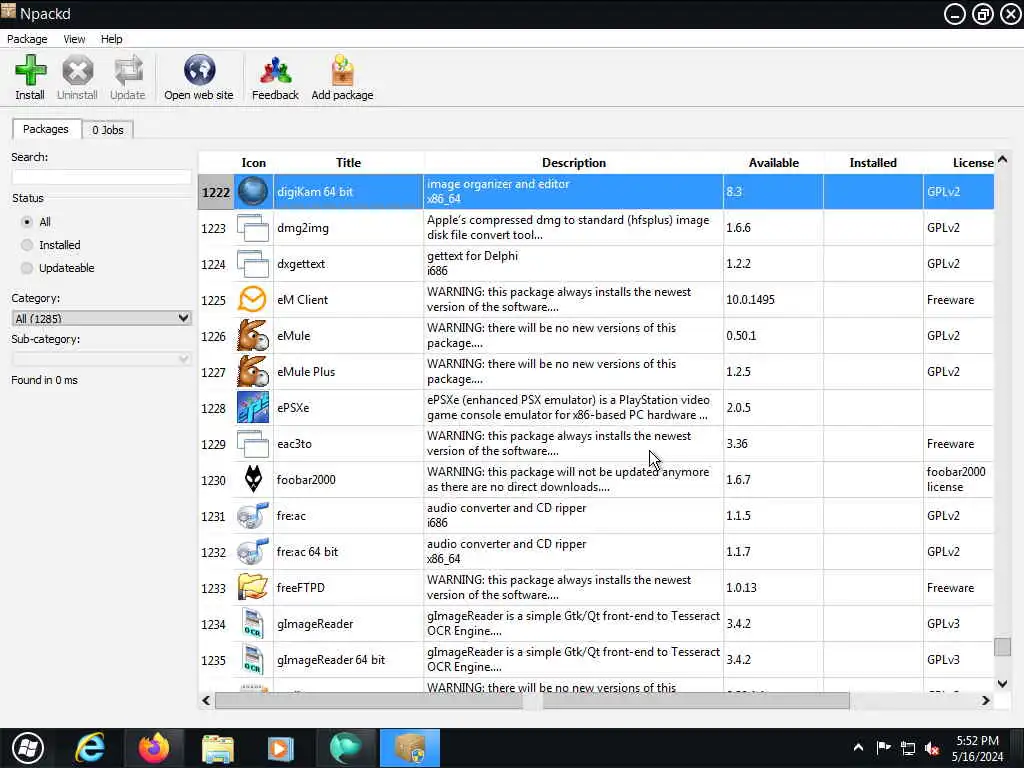Click the vertical scrollbar thumb
1024x768 pixels.
tap(1002, 647)
